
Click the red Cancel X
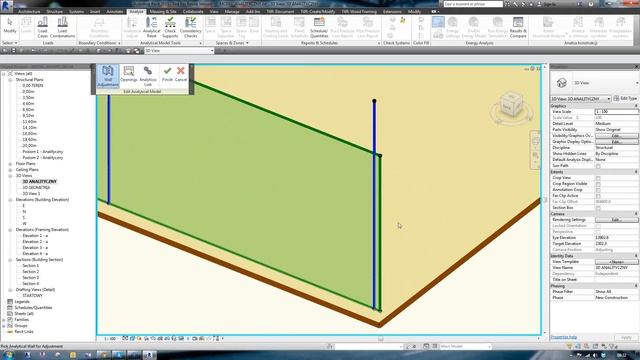click(181, 74)
